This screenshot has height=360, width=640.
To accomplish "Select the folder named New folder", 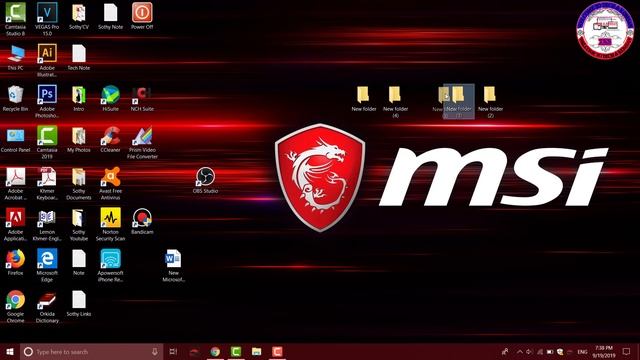I will 363,95.
